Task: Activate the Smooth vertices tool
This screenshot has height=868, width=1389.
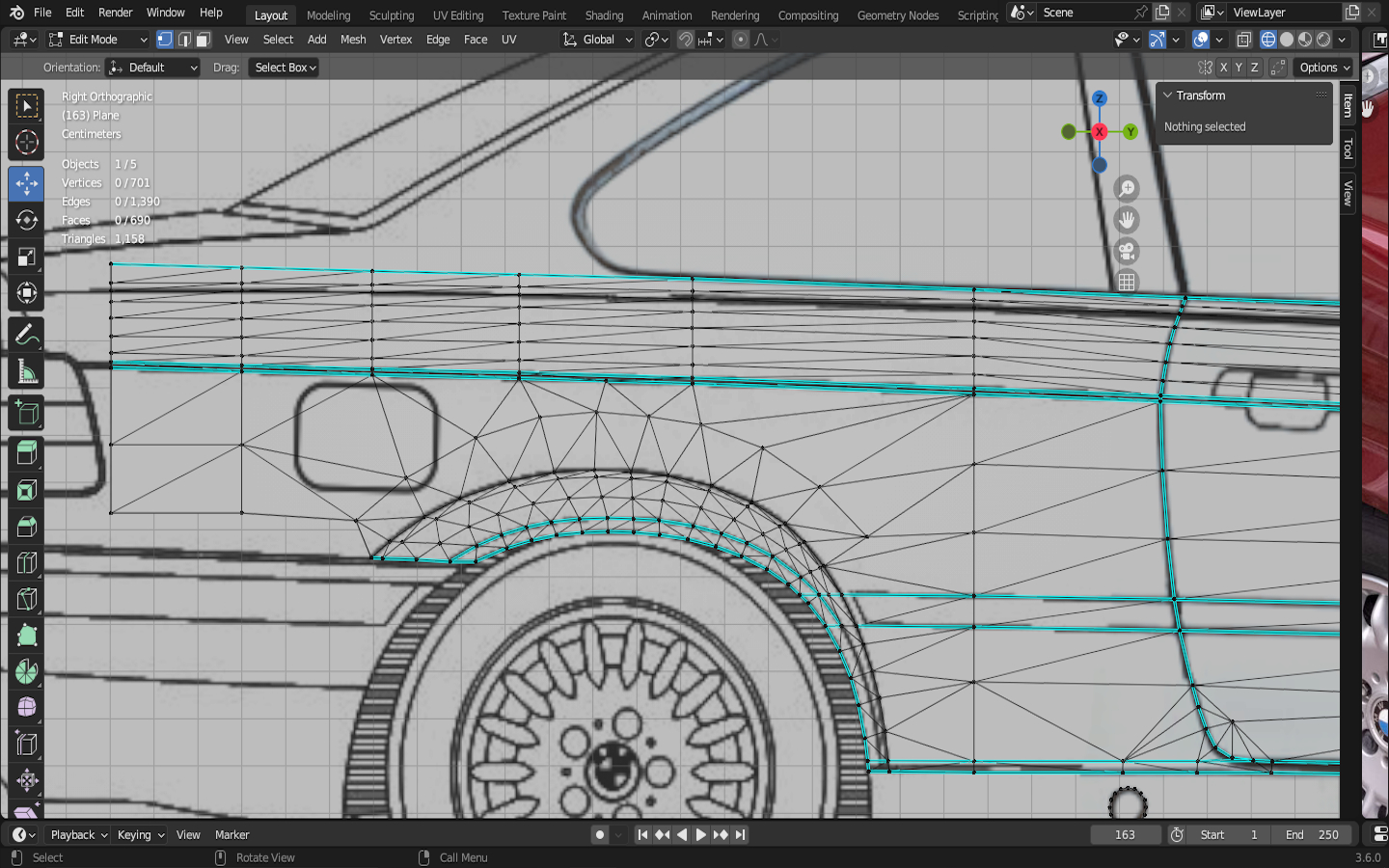Action: (x=27, y=708)
